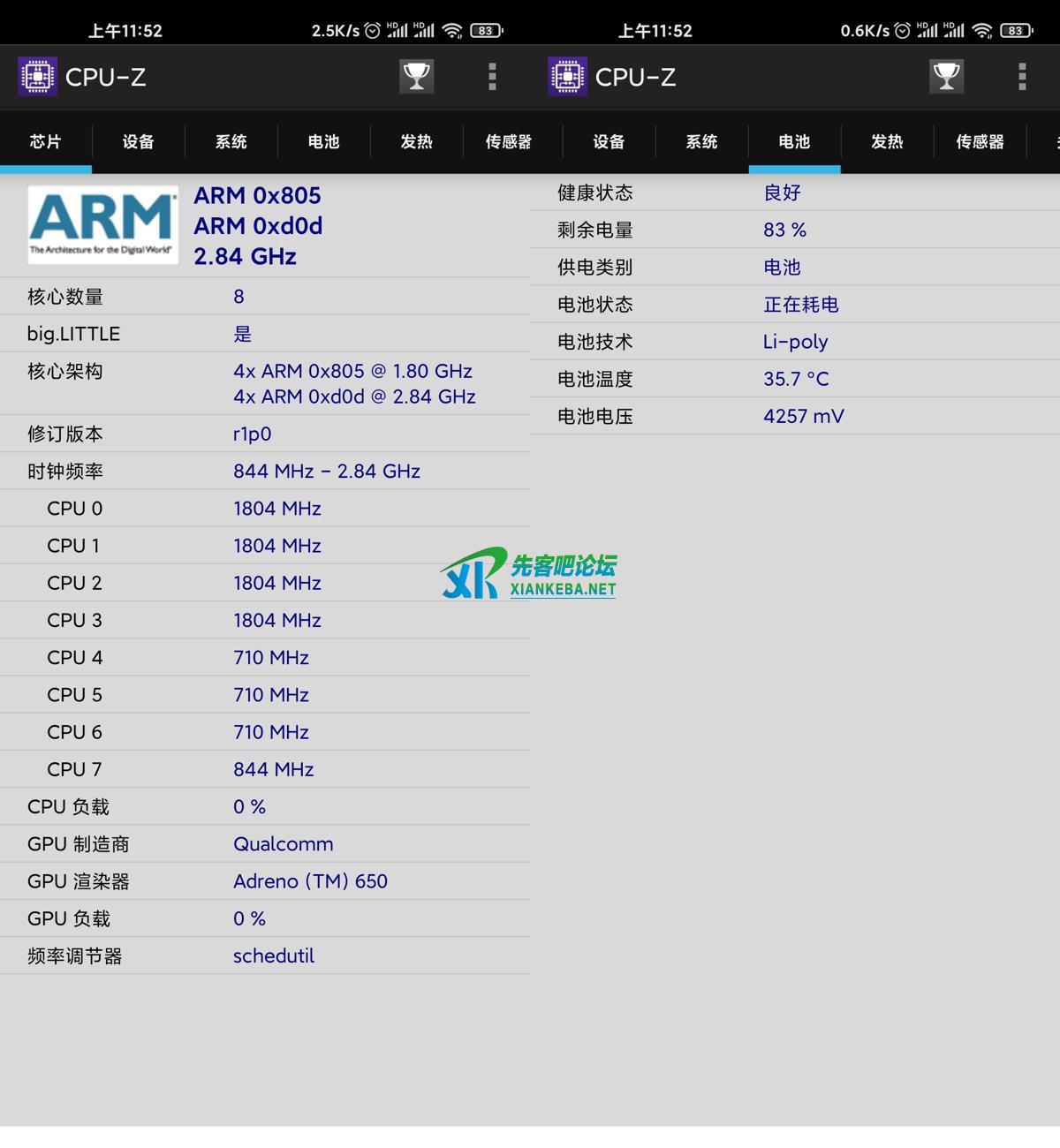Select the CPU 7 844 MHz row
The height and width of the screenshot is (1148, 1060).
pyautogui.click(x=265, y=769)
